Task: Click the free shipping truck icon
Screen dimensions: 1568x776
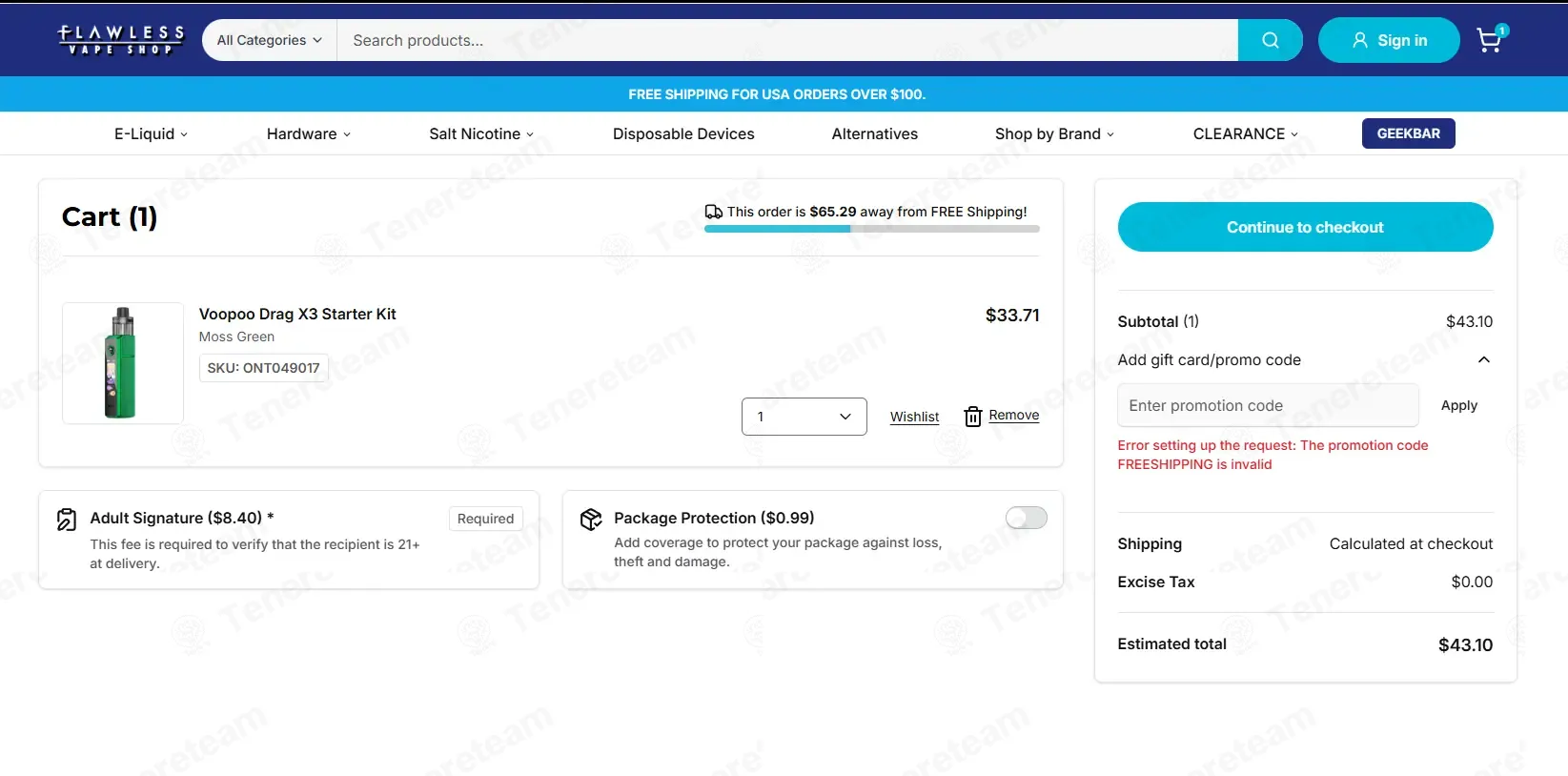Action: tap(713, 212)
